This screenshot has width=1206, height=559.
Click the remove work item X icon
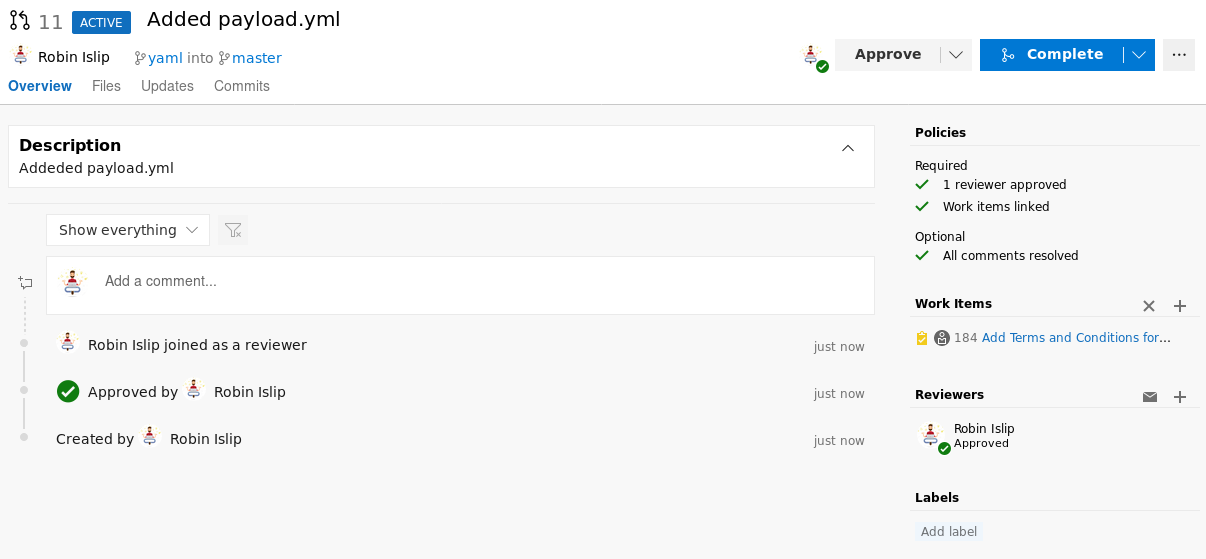click(x=1149, y=306)
